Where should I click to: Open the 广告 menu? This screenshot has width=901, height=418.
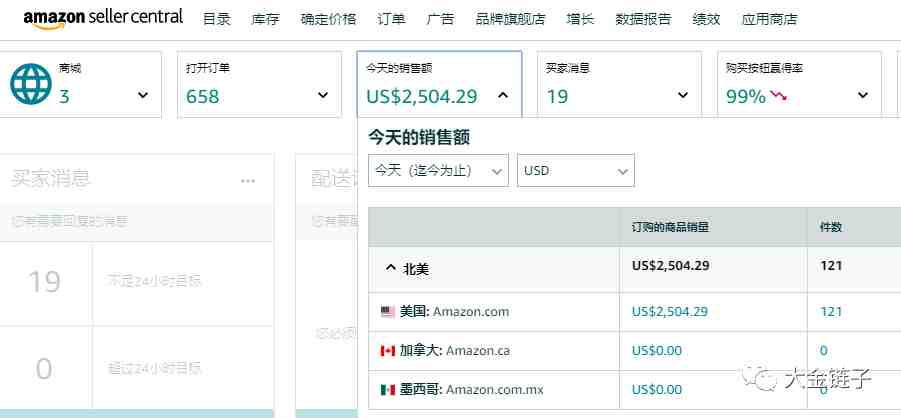pos(440,18)
